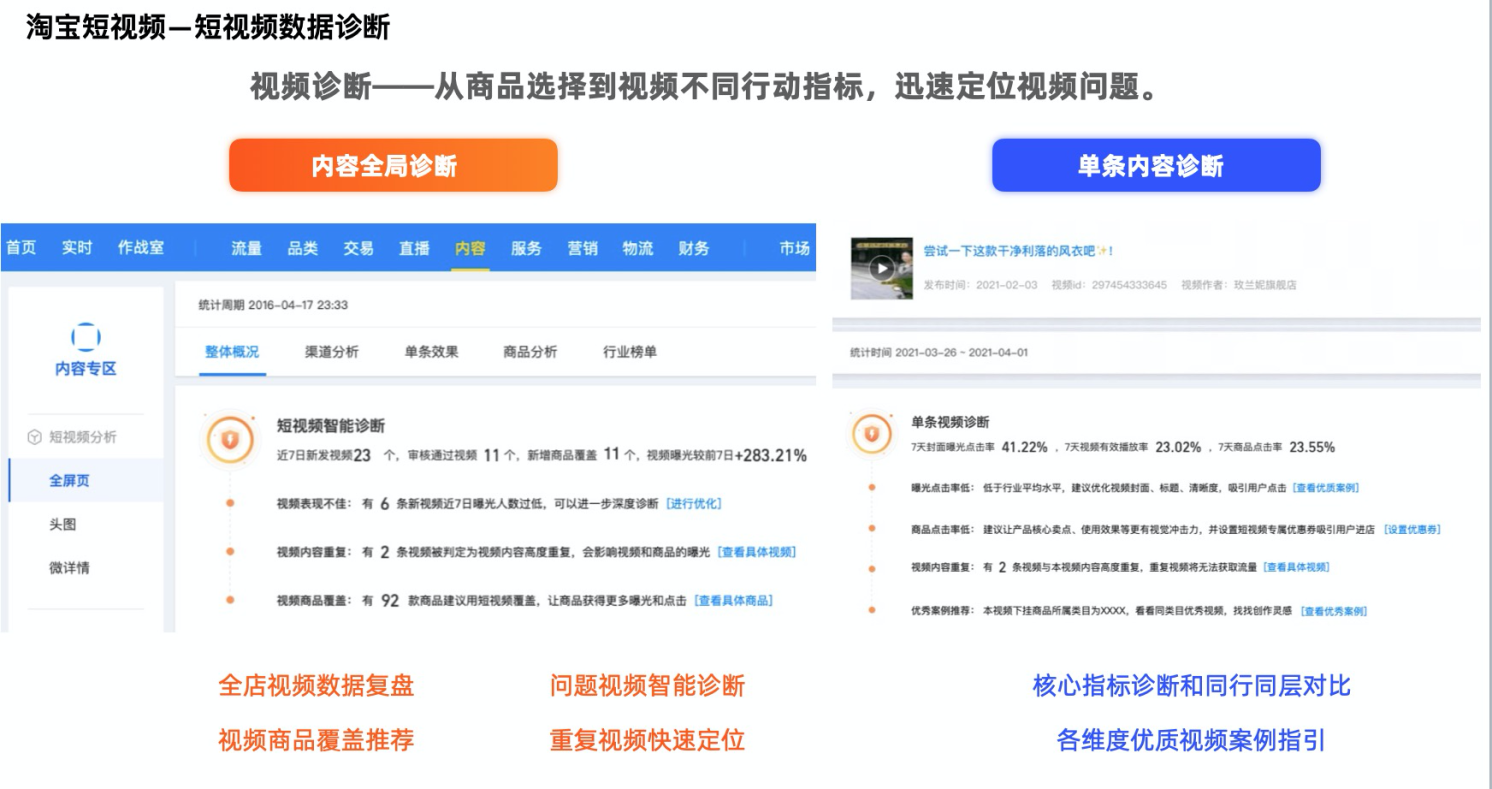Switch to the 渠道分析 tab
Viewport: 1492px width, 789px height.
(x=331, y=352)
